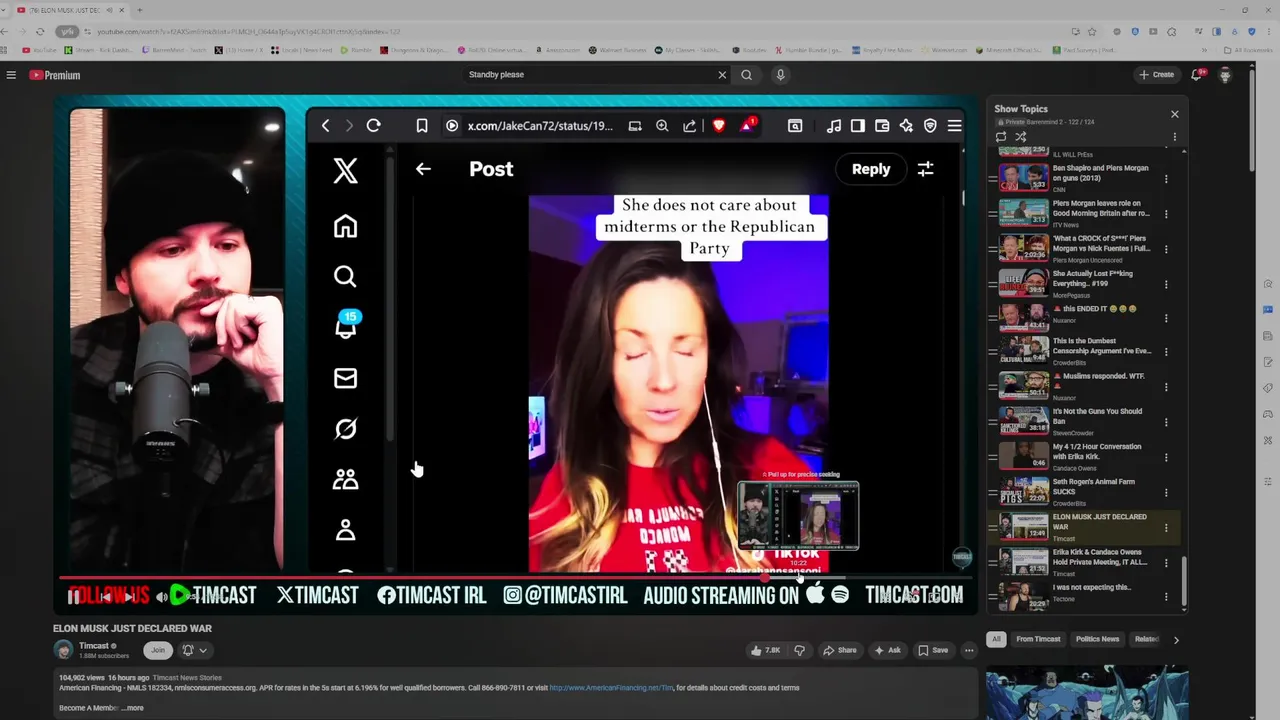Grab drag handle of Seth Rogen's Animal Farm
Viewport: 1280px width, 720px height.
coord(993,492)
